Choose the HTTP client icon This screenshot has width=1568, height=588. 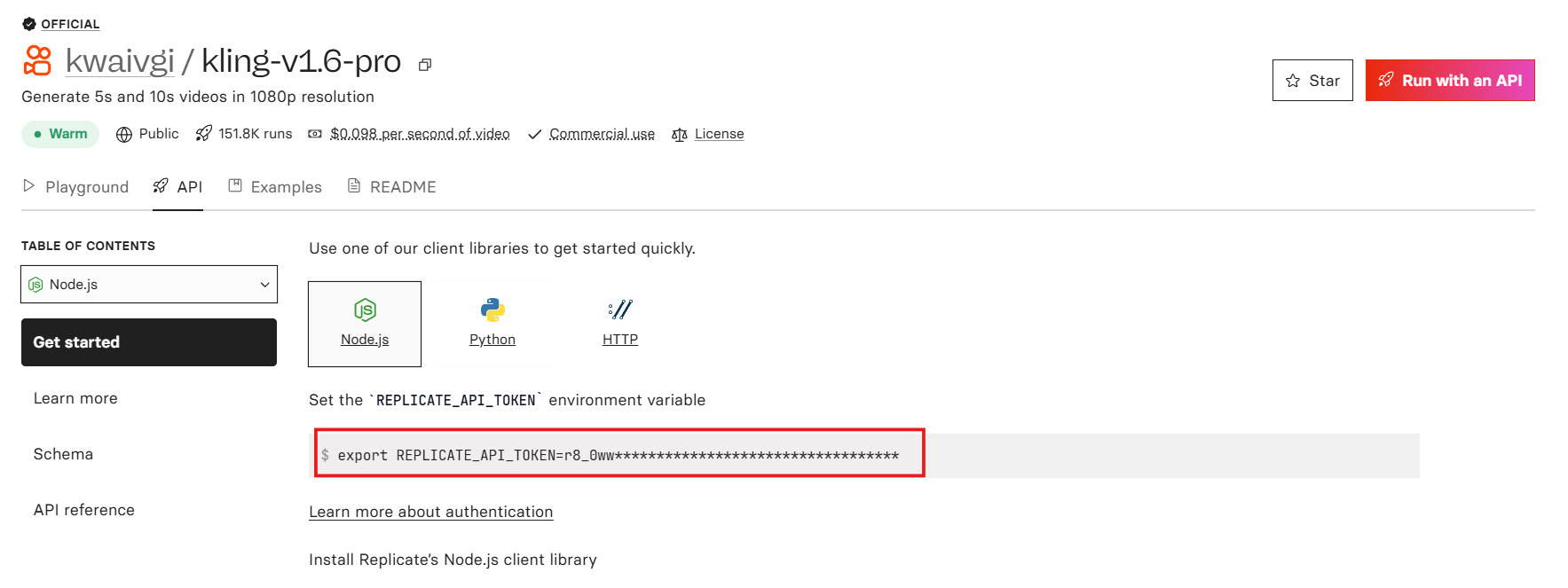[x=620, y=310]
